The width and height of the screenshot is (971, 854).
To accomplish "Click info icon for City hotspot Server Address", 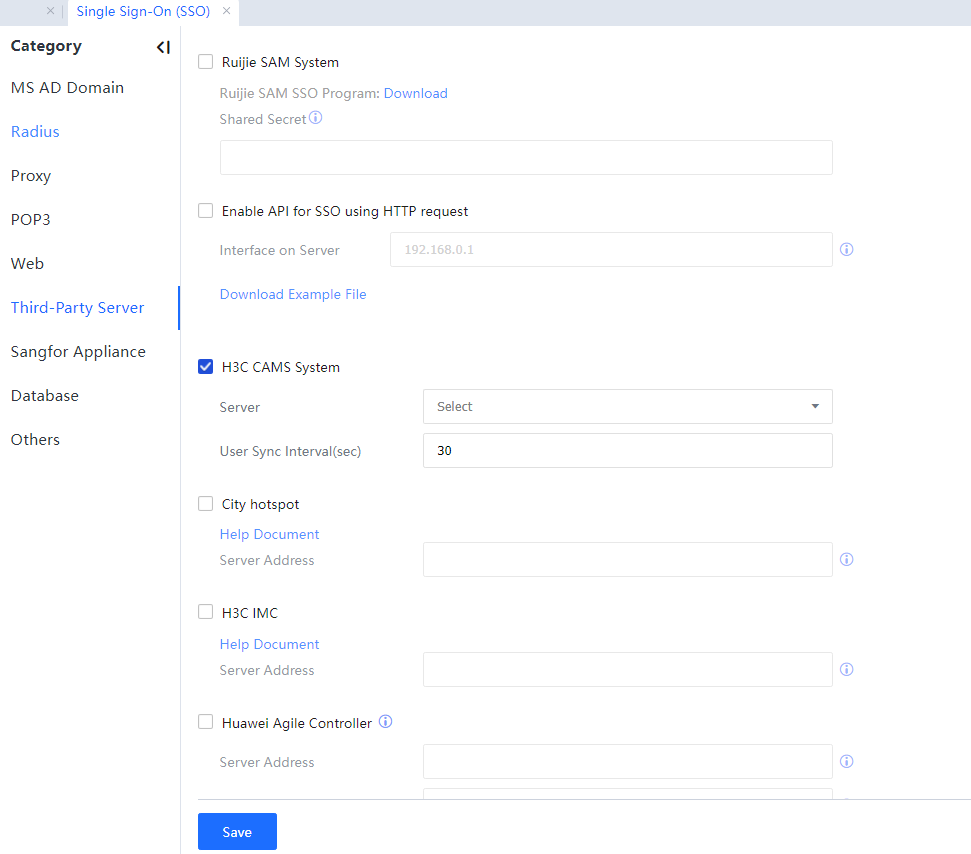I will (x=846, y=560).
